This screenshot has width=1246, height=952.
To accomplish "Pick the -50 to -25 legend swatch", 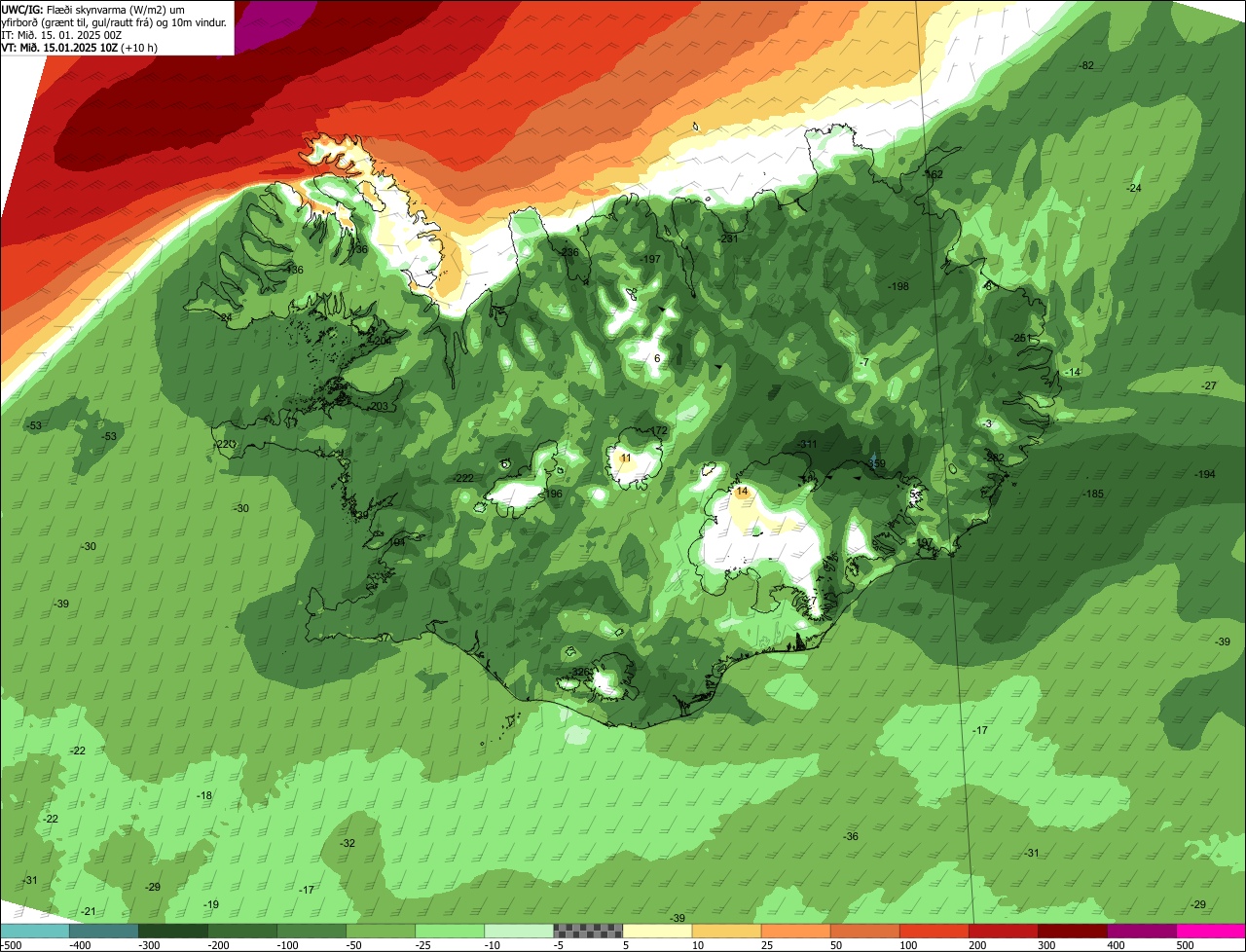I will tap(381, 931).
